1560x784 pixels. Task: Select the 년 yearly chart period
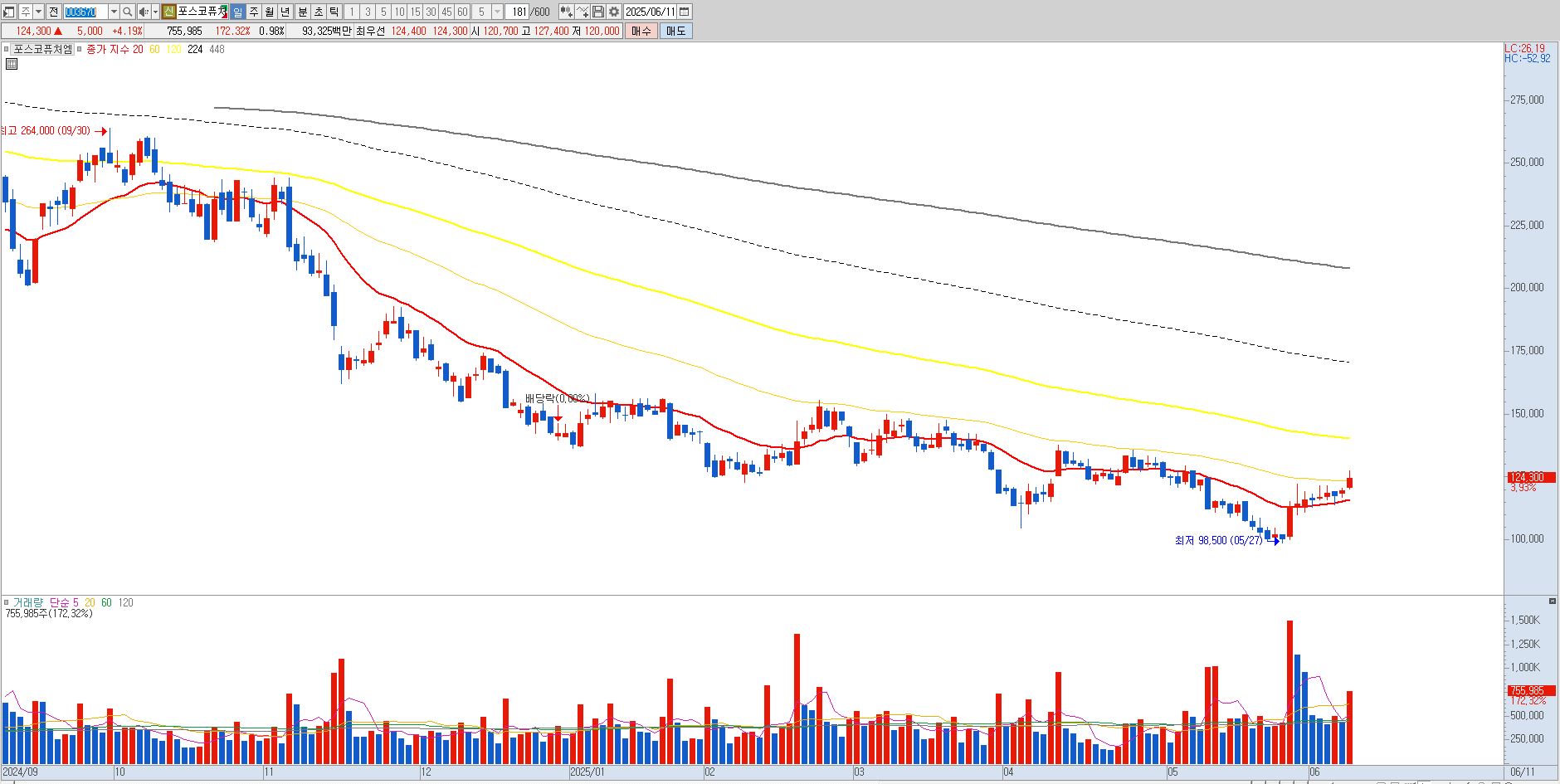point(285,12)
